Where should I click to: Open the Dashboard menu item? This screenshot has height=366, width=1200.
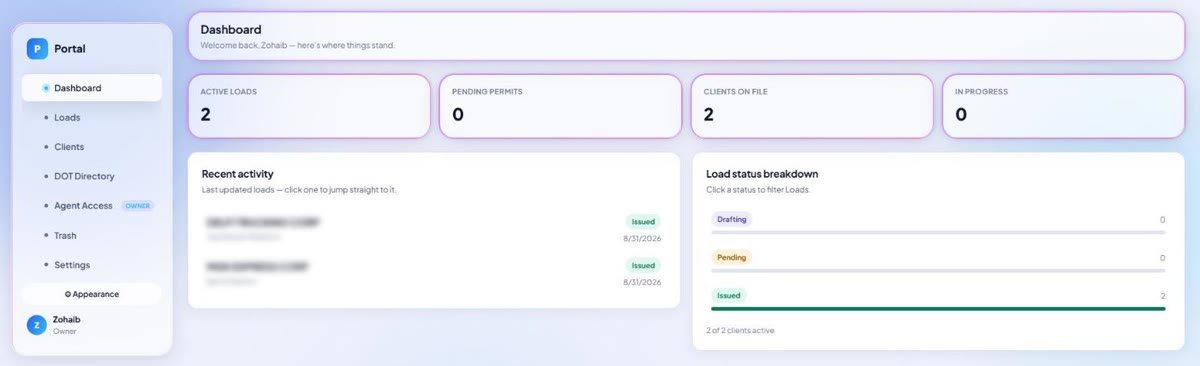point(92,88)
